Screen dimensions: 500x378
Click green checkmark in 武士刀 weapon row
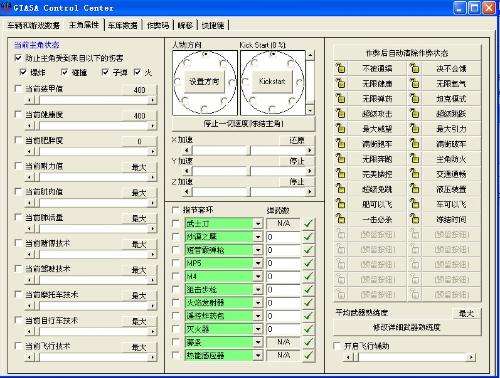click(x=309, y=223)
